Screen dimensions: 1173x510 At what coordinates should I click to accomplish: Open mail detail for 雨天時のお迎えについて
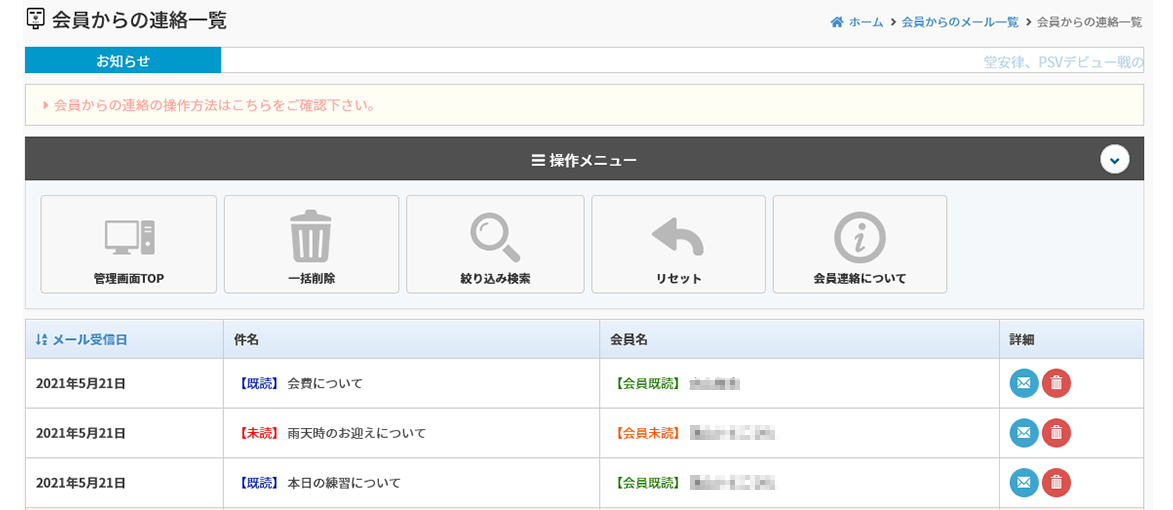coord(1024,433)
